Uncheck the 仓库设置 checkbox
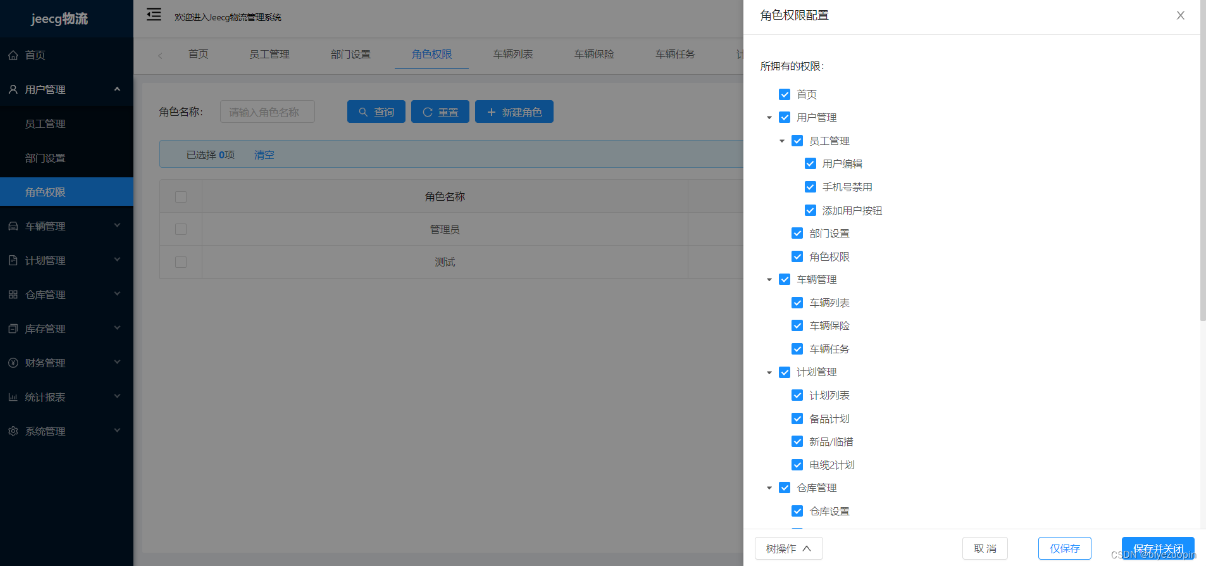Image resolution: width=1217 pixels, height=566 pixels. click(798, 511)
